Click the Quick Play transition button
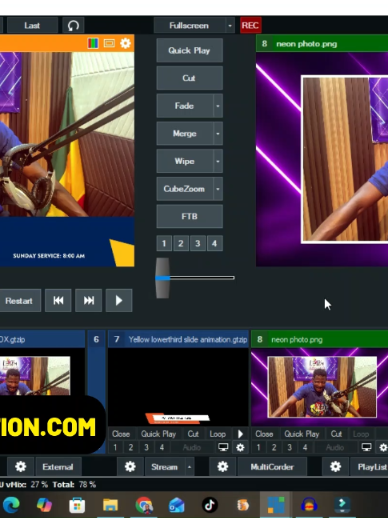 pyautogui.click(x=189, y=51)
